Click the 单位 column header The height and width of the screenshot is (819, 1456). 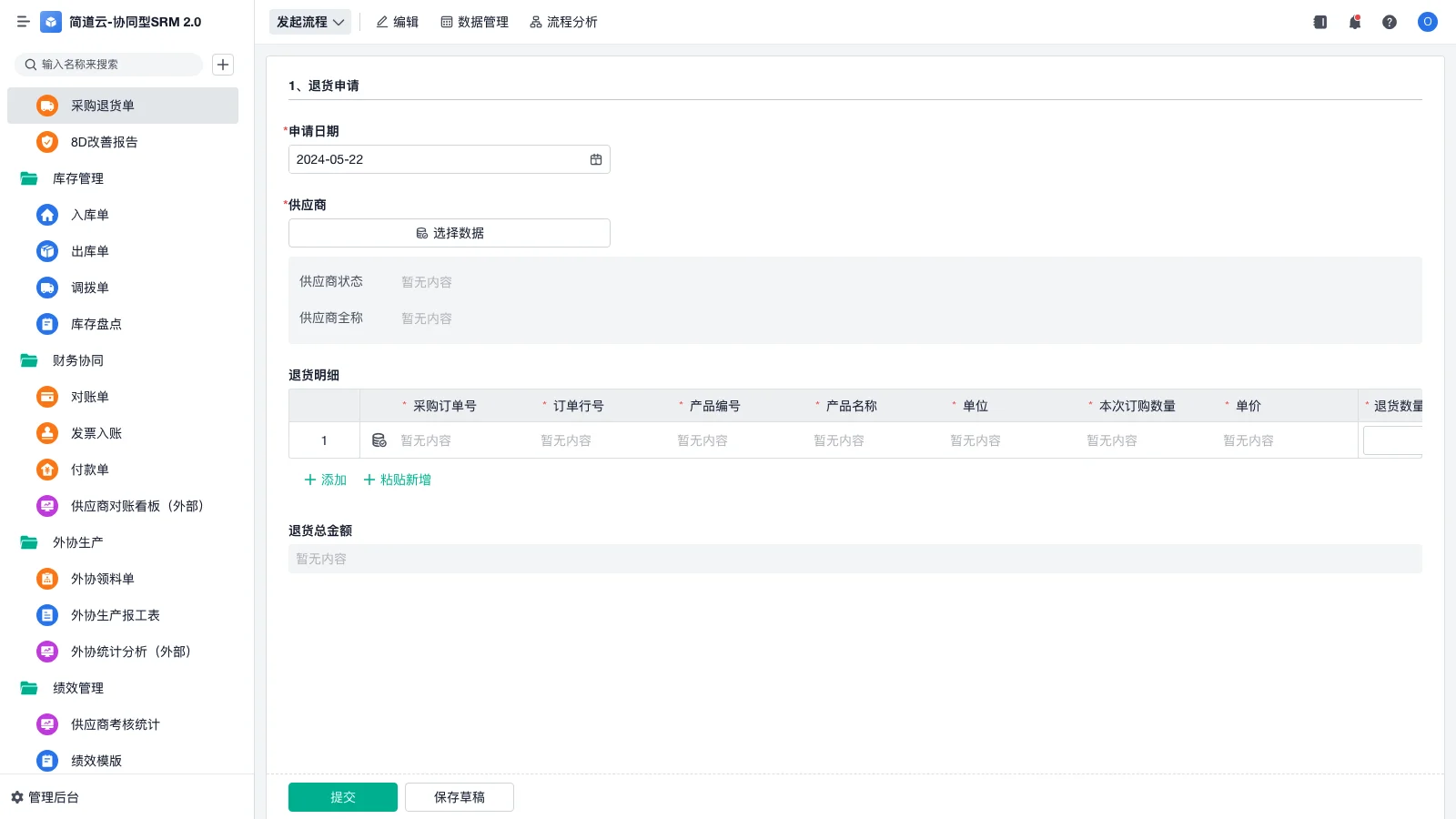[976, 406]
